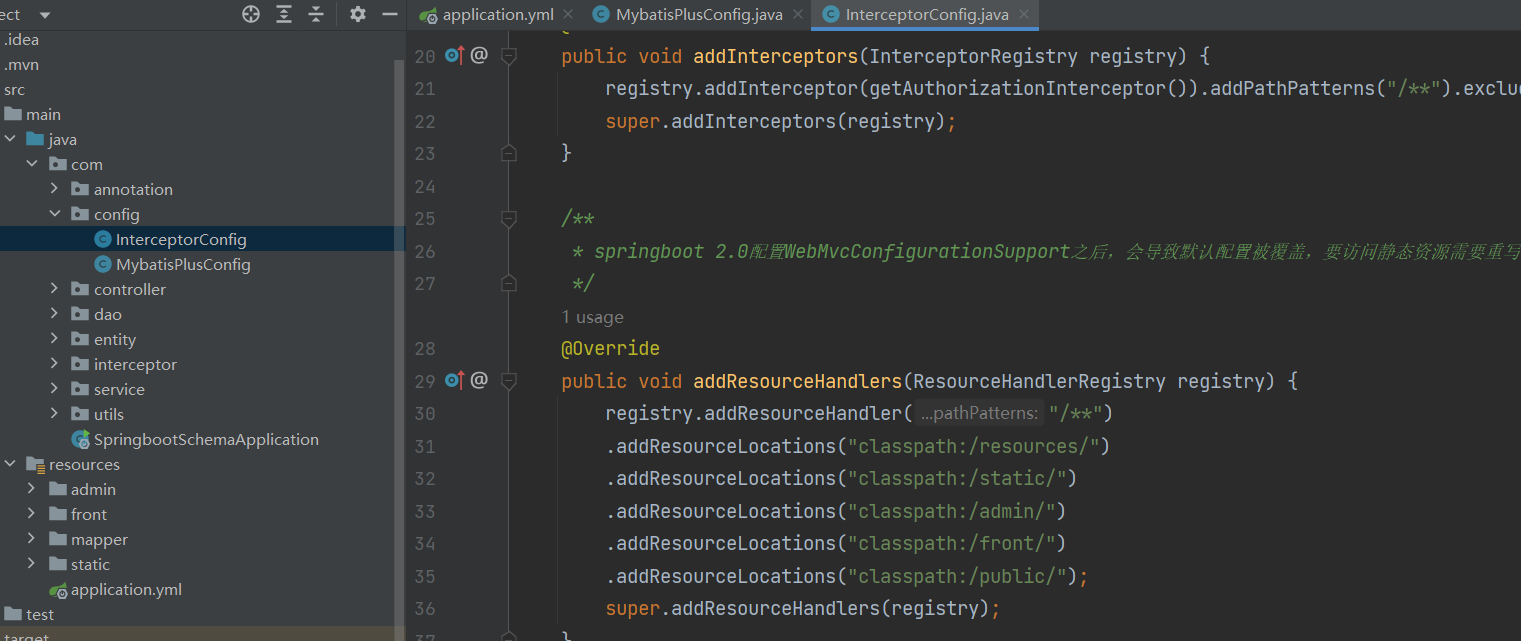Expand the utils package
The height and width of the screenshot is (641, 1521).
(x=55, y=414)
